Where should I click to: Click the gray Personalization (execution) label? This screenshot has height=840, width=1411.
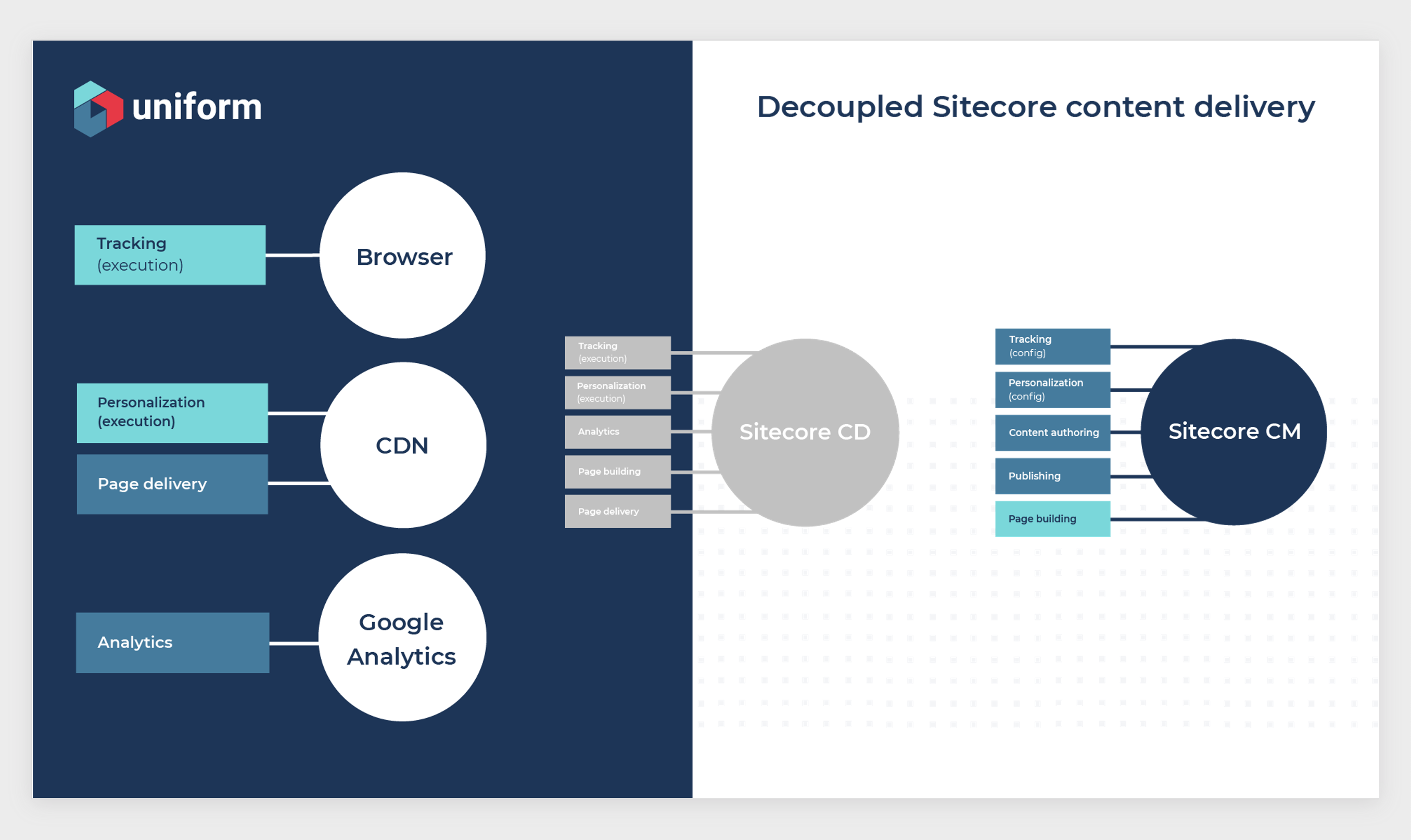click(x=617, y=392)
